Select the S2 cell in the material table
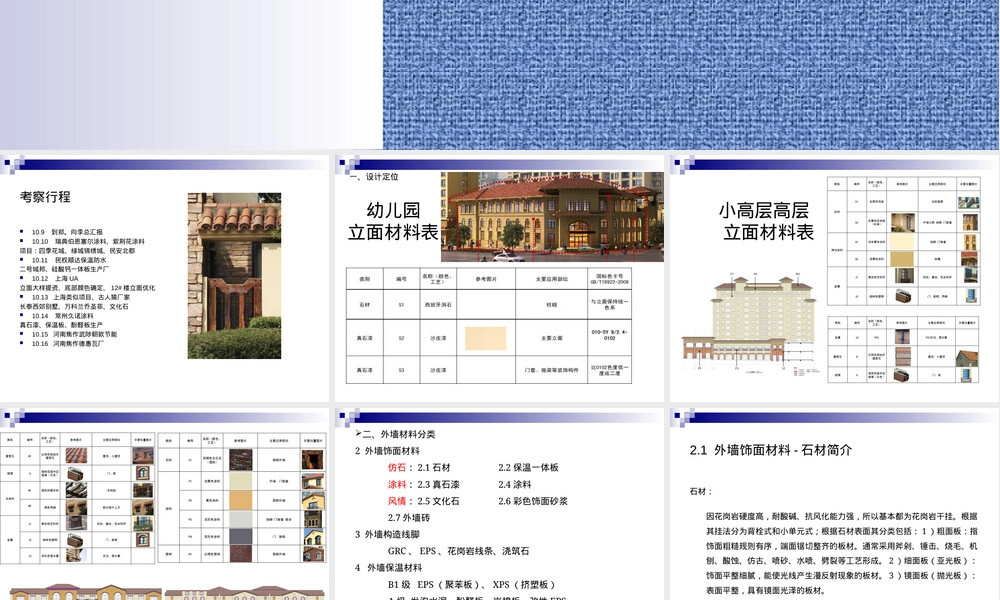The image size is (1000, 600). 401,338
